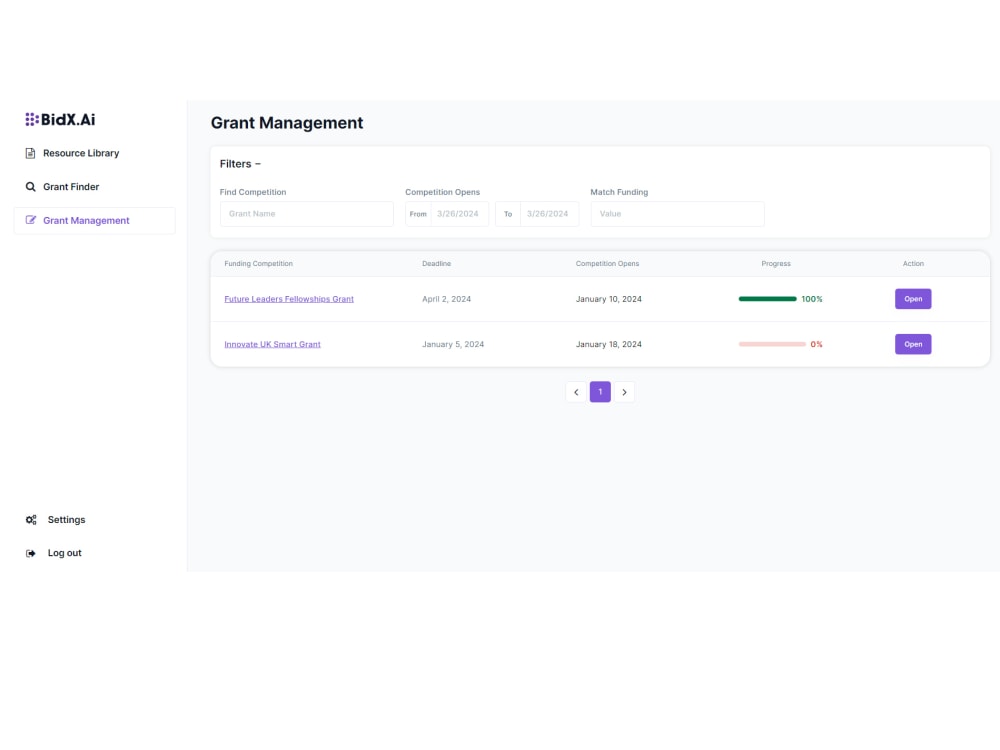1000x750 pixels.
Task: Open Innovate UK Smart Grant link
Action: click(x=272, y=344)
